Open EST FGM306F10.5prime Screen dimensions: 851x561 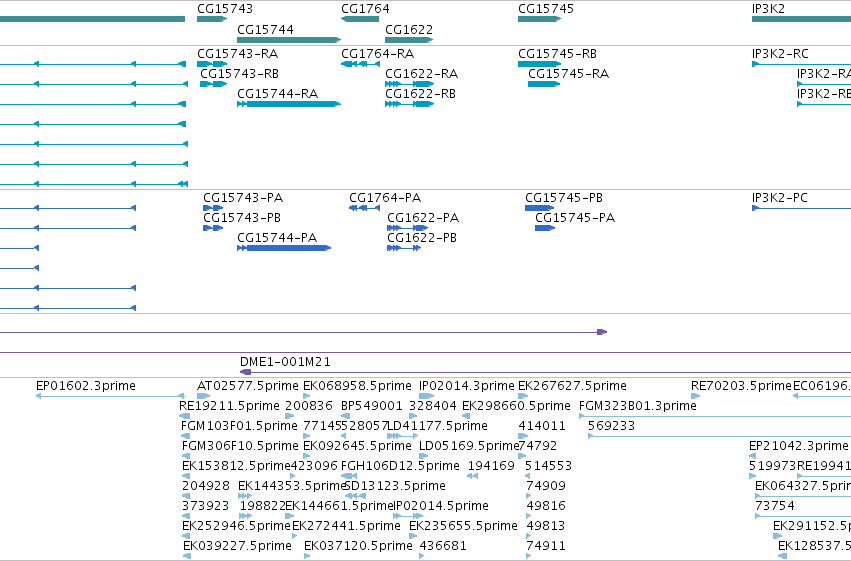tap(240, 446)
